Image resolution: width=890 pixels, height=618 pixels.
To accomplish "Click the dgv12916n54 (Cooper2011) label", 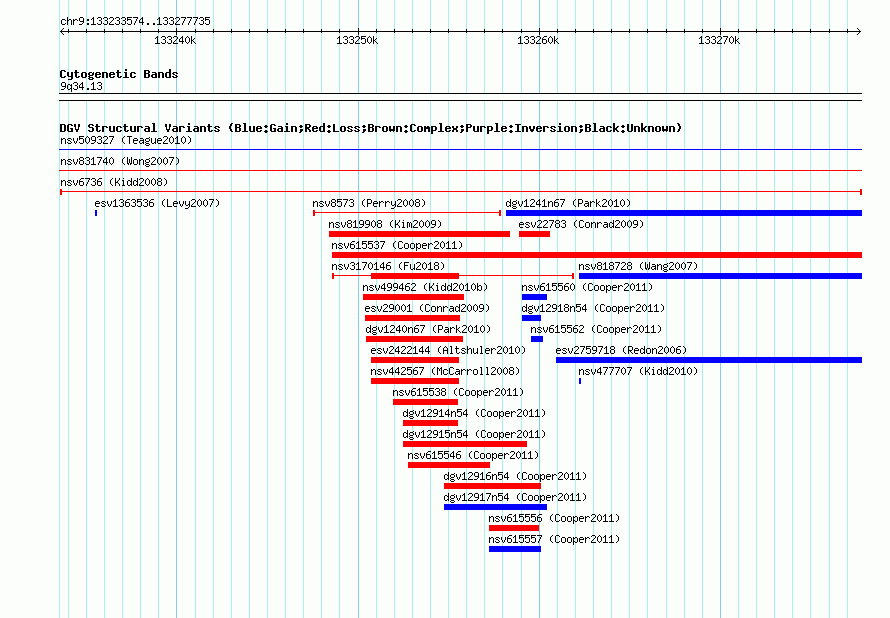I will [x=515, y=476].
